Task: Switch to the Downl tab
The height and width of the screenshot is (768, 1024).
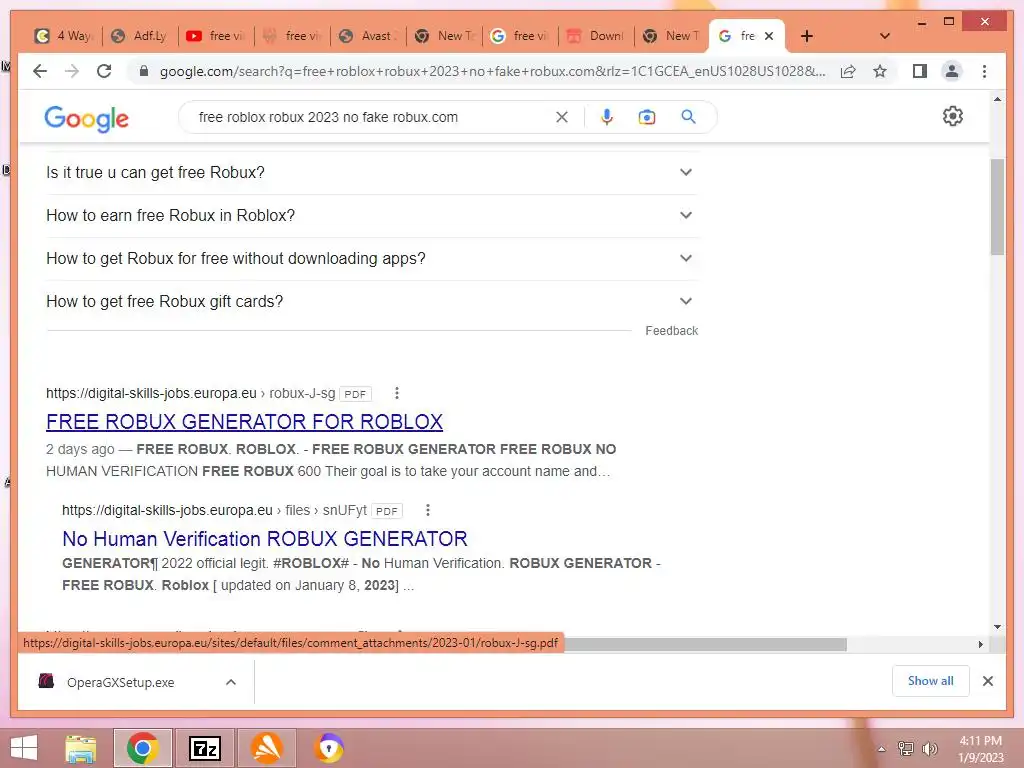Action: pyautogui.click(x=596, y=36)
